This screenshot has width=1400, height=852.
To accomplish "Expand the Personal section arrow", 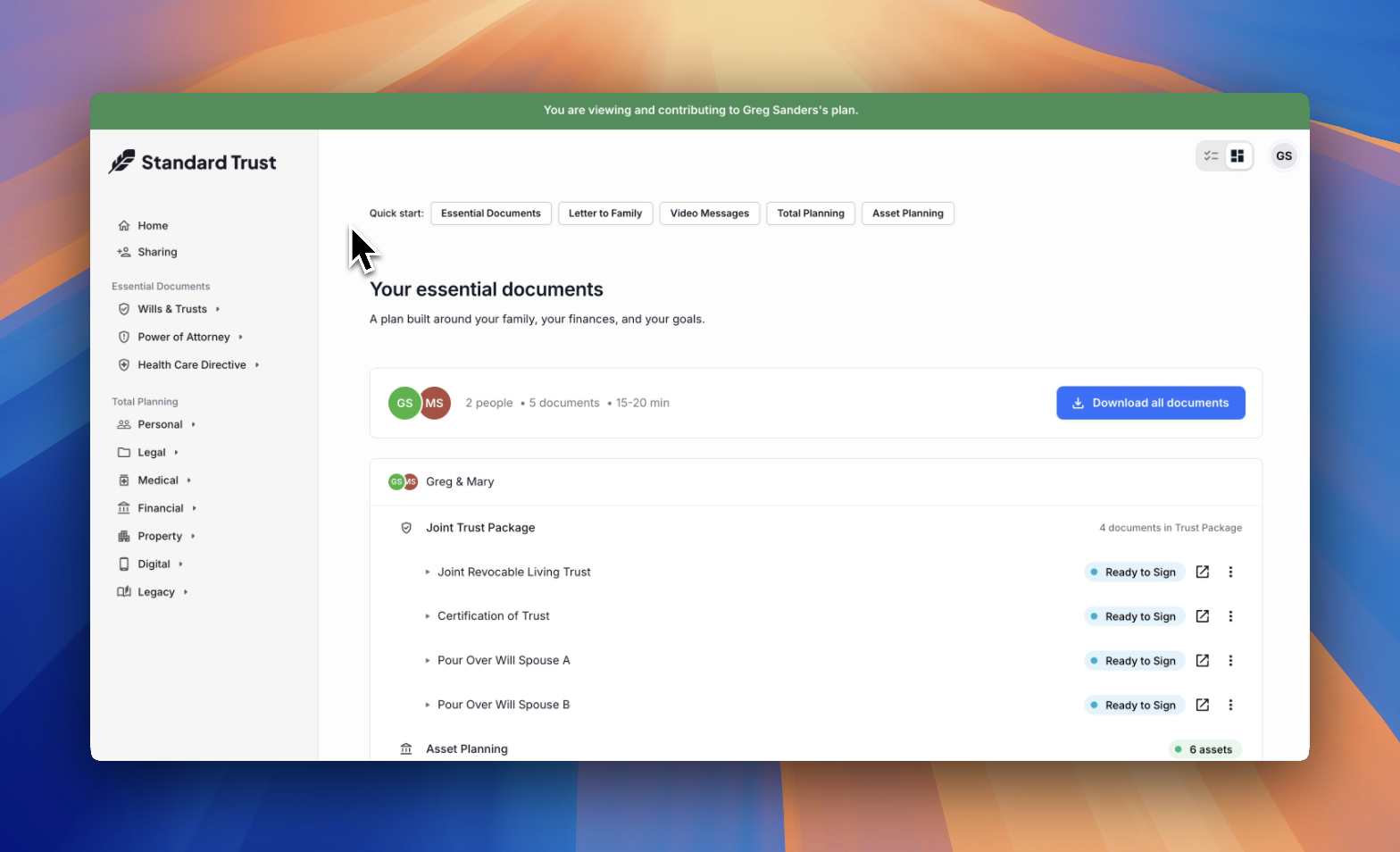I will point(194,424).
